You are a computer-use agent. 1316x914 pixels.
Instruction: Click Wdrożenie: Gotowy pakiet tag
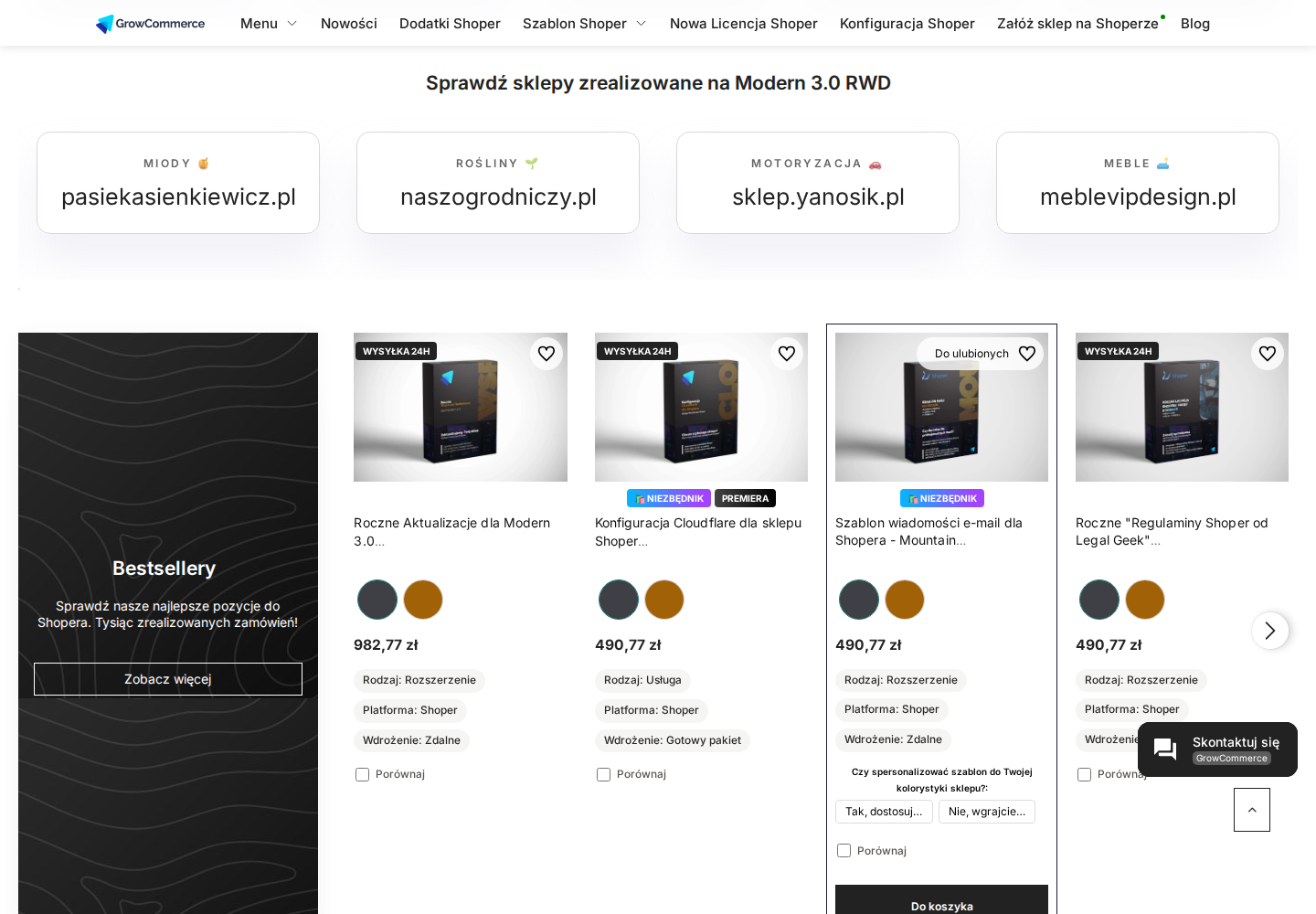(673, 740)
